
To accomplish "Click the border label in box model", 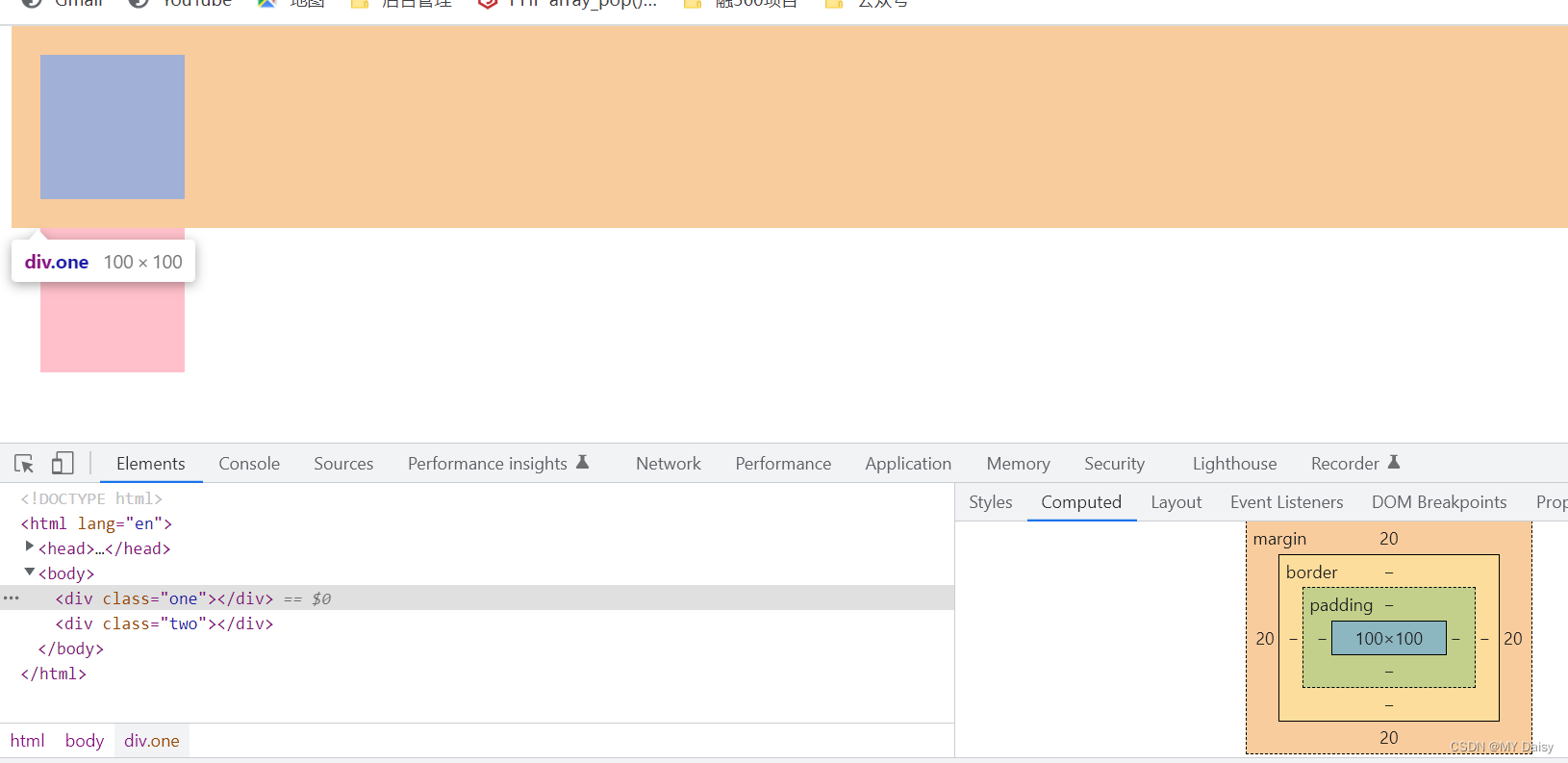I will pyautogui.click(x=1312, y=572).
